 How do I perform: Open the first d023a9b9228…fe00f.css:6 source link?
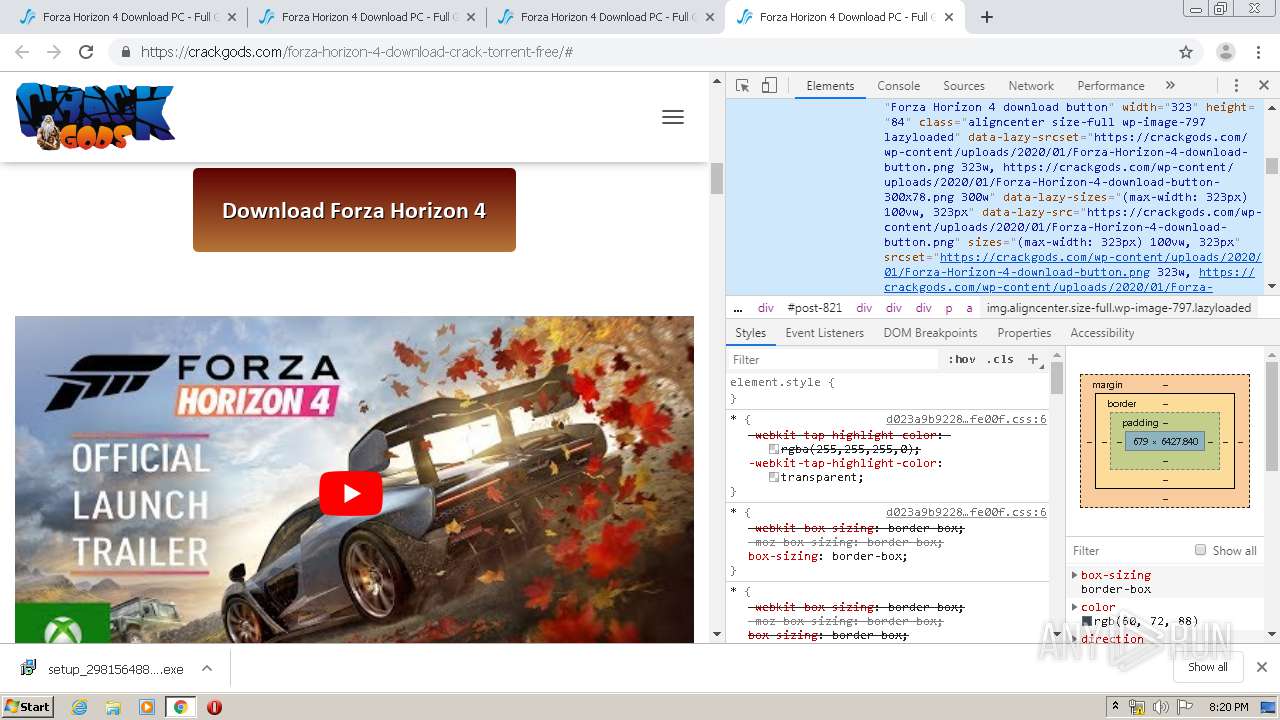click(x=966, y=420)
